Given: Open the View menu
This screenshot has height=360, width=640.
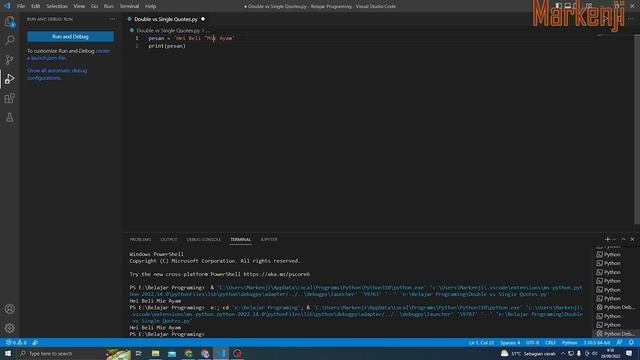Looking at the screenshot, I should pos(79,6).
